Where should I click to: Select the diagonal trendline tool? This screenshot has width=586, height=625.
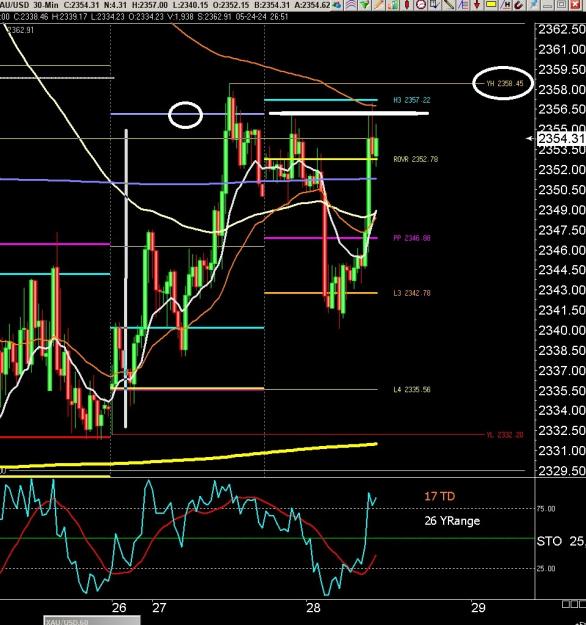449,4
